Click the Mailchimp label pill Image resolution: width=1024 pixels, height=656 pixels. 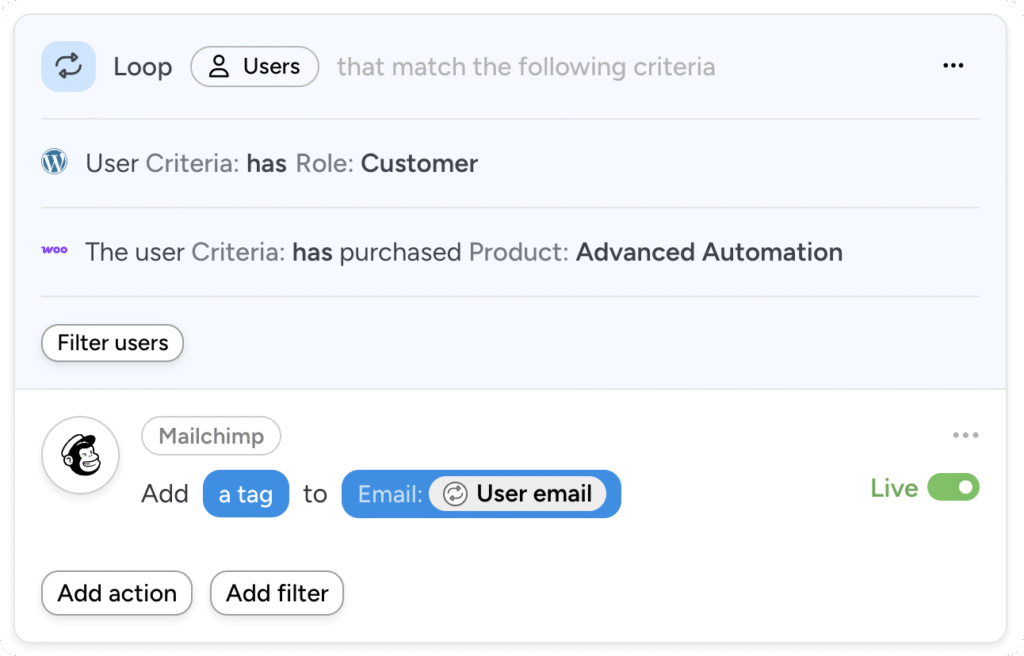(x=211, y=436)
